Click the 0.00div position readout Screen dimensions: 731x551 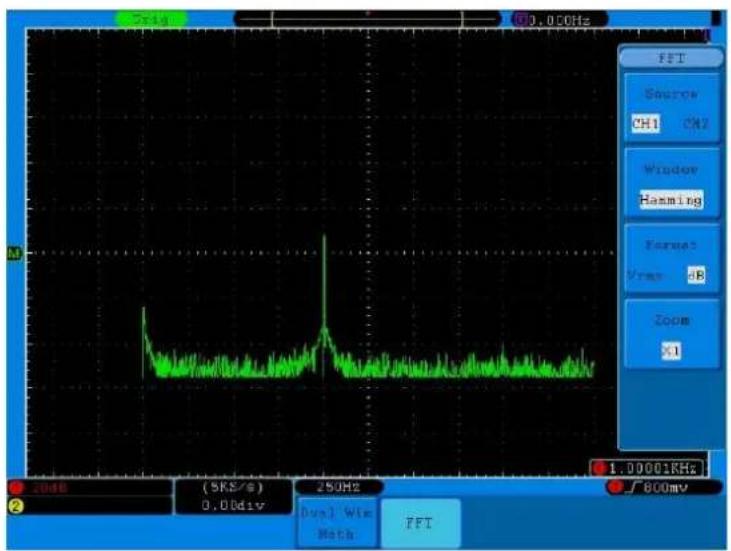[x=233, y=505]
